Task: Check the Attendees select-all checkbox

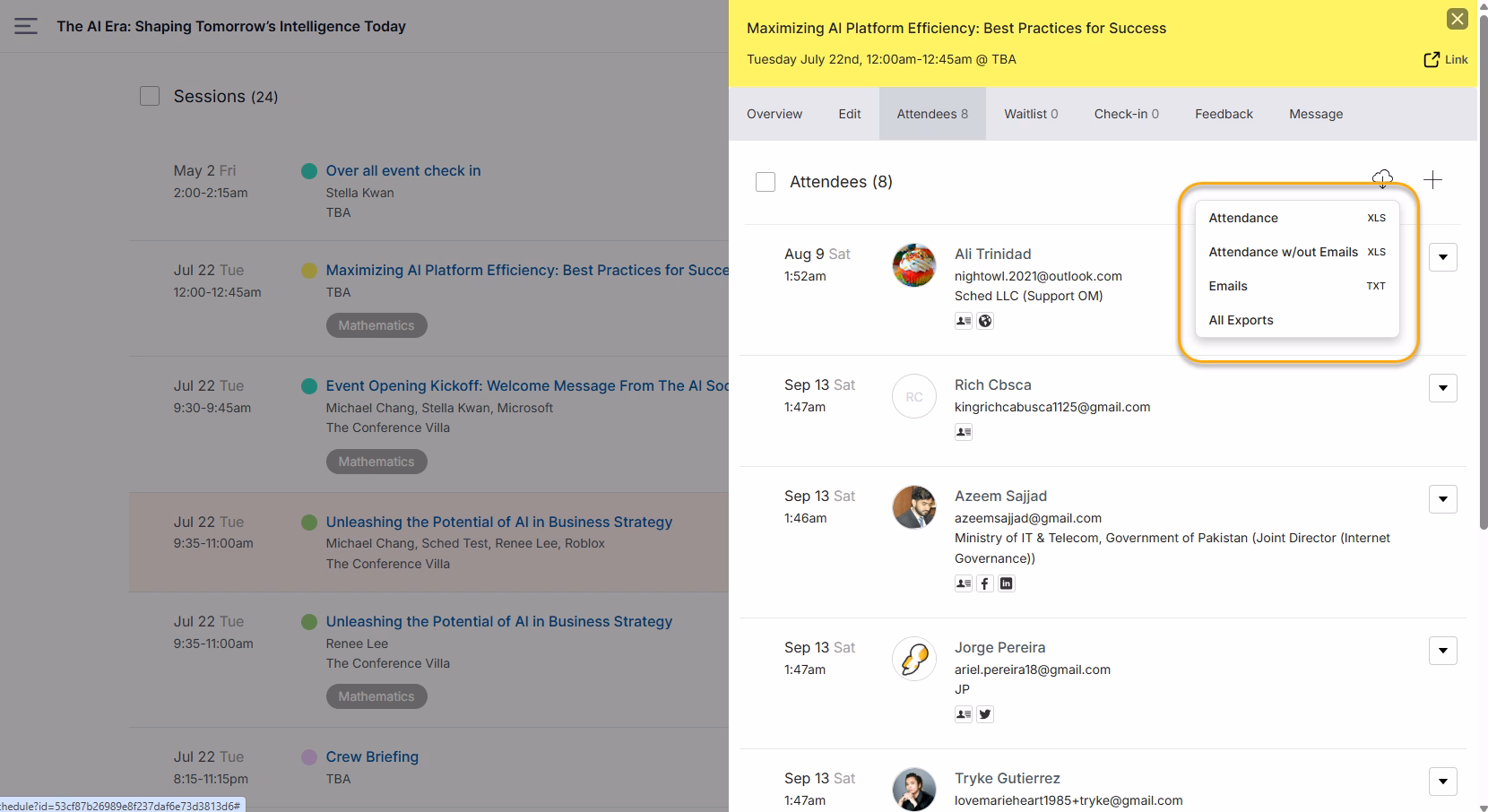Action: pyautogui.click(x=766, y=182)
